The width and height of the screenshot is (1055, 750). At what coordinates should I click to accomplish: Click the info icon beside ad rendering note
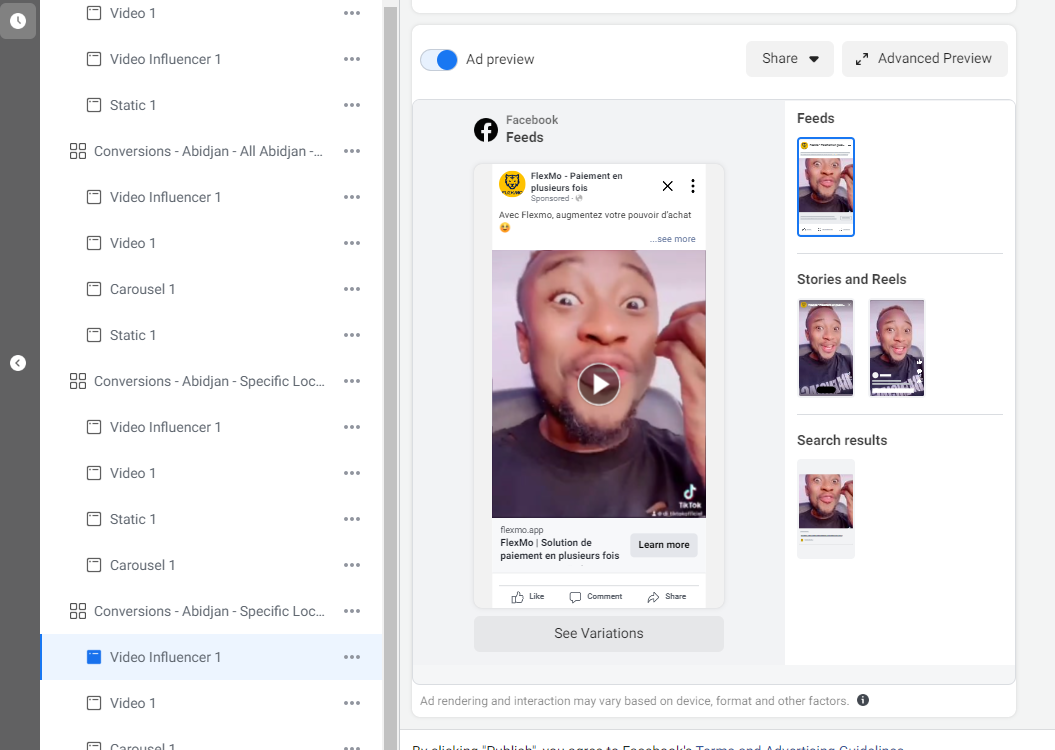(x=863, y=701)
